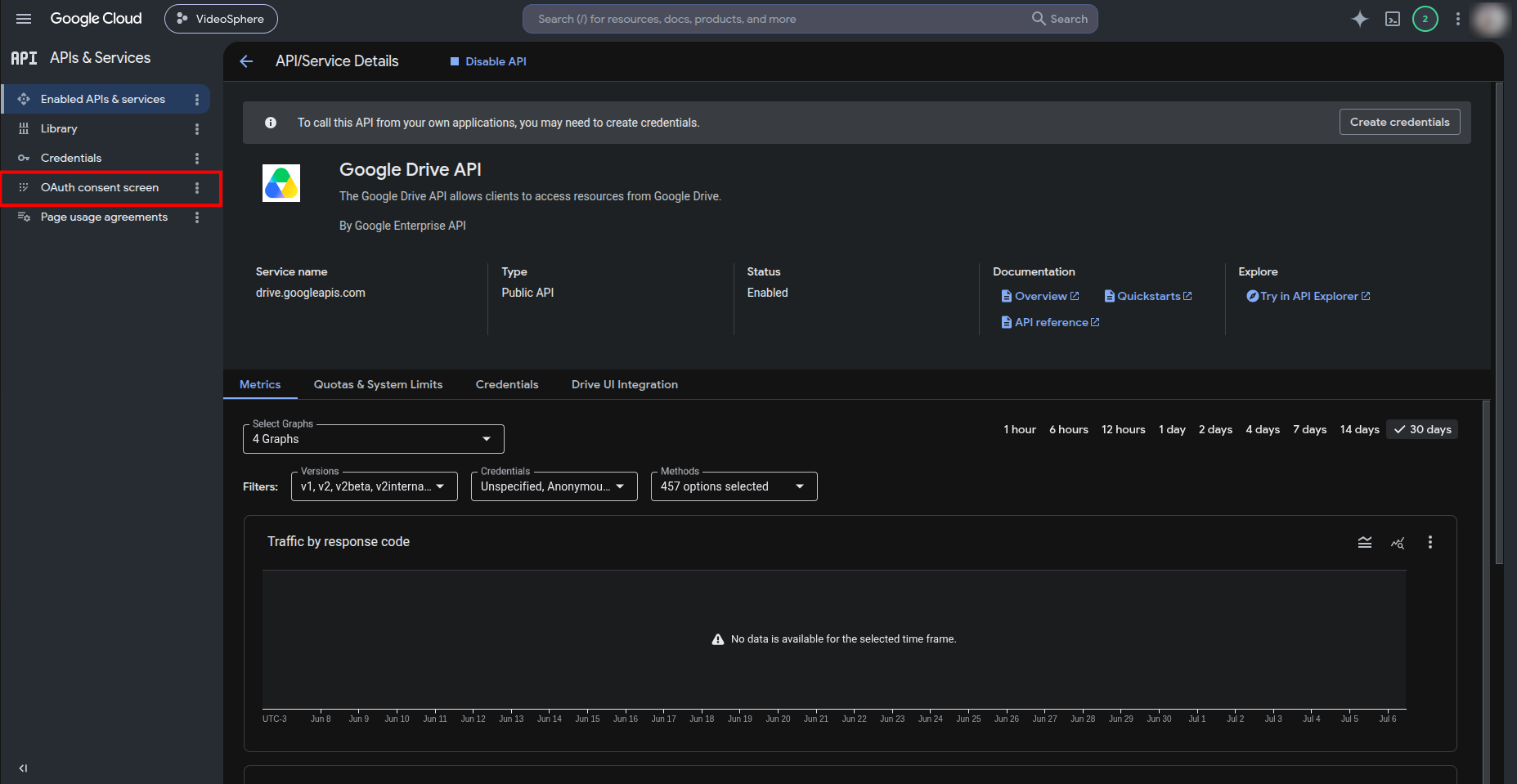The height and width of the screenshot is (784, 1517).
Task: Select the 12 hours time range
Action: pos(1124,429)
